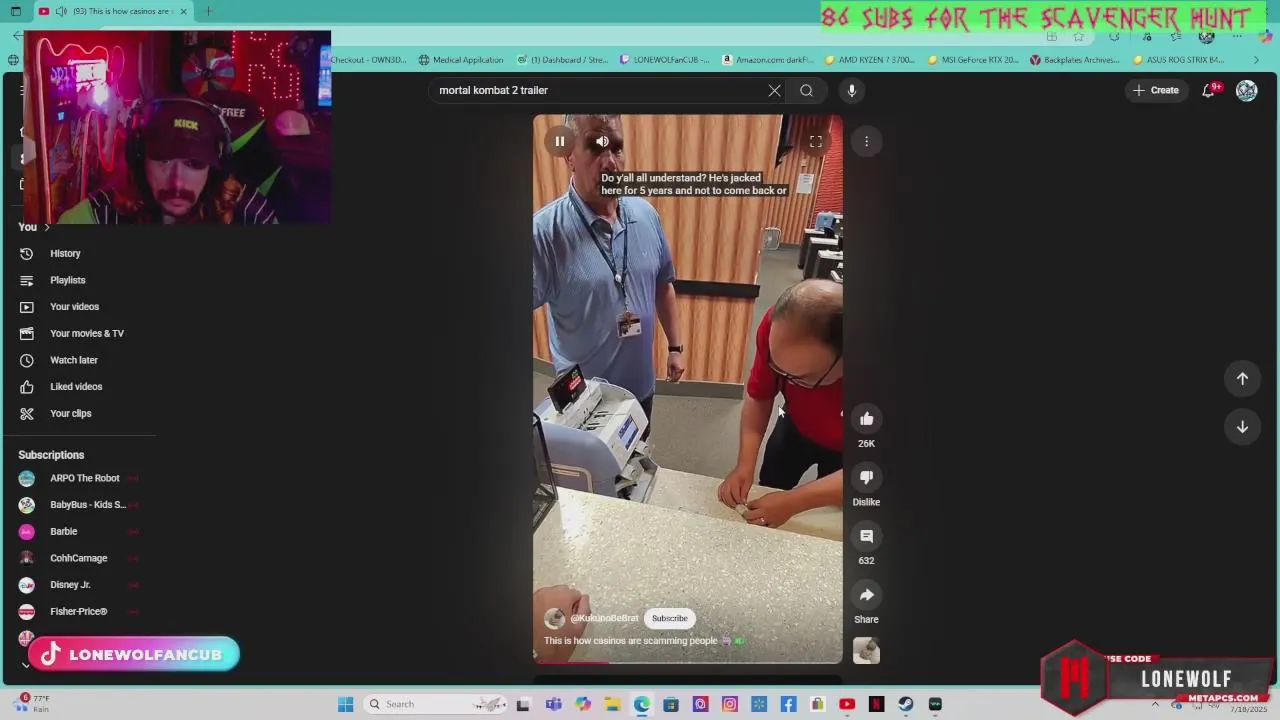
Task: Subscribe to @KukunoBeBrat channel
Action: click(670, 618)
